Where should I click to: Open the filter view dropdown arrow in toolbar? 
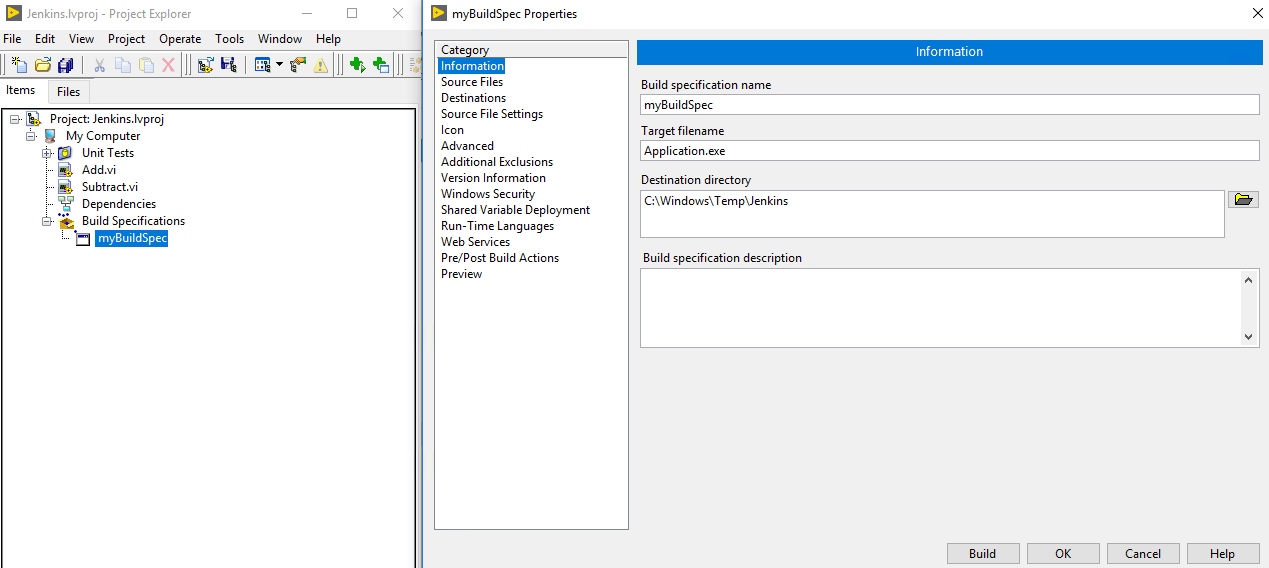click(x=279, y=65)
